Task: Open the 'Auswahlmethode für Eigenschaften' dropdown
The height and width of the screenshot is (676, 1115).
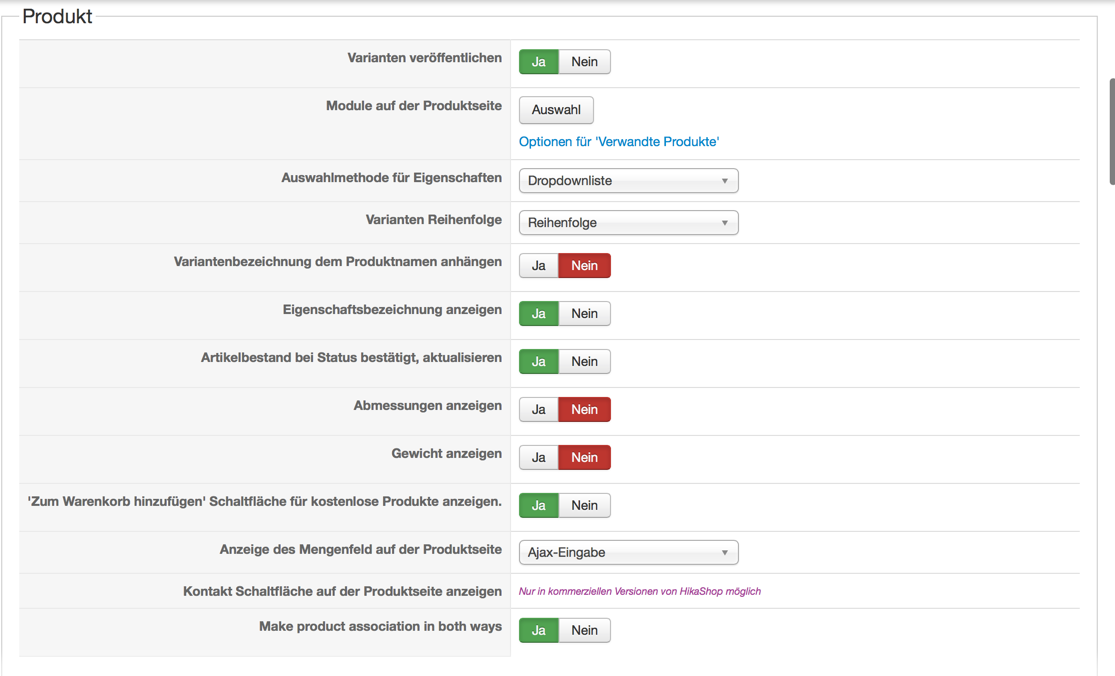Action: tap(628, 181)
